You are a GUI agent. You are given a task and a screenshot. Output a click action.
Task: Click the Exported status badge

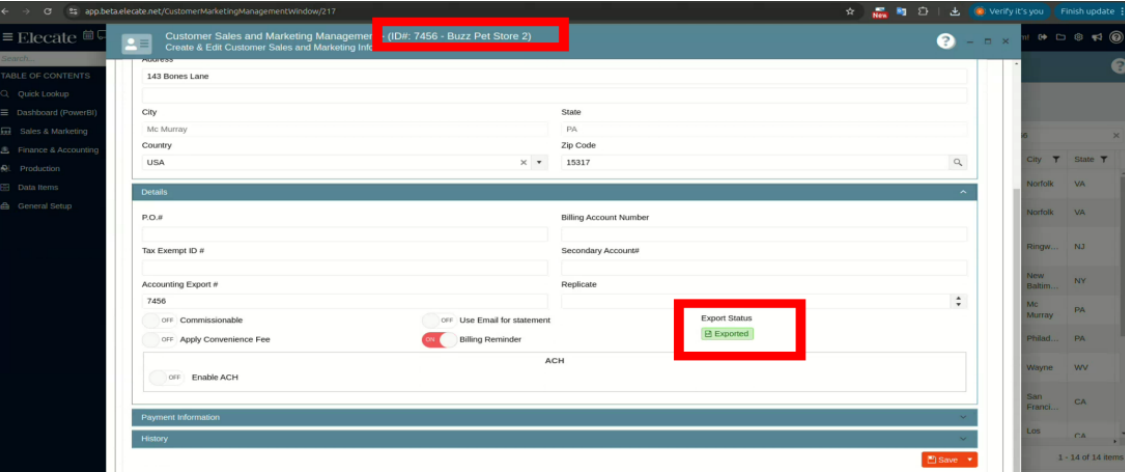click(x=728, y=334)
